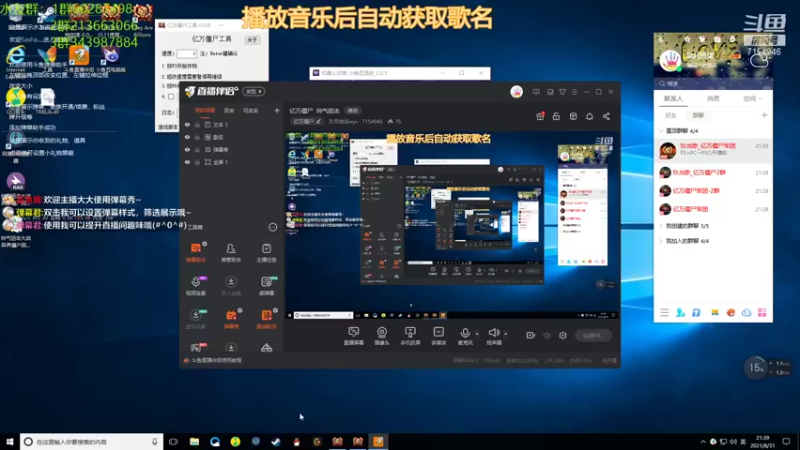800x450 pixels.
Task: Toggle visibility of 弹幕秀 source
Action: 187,149
